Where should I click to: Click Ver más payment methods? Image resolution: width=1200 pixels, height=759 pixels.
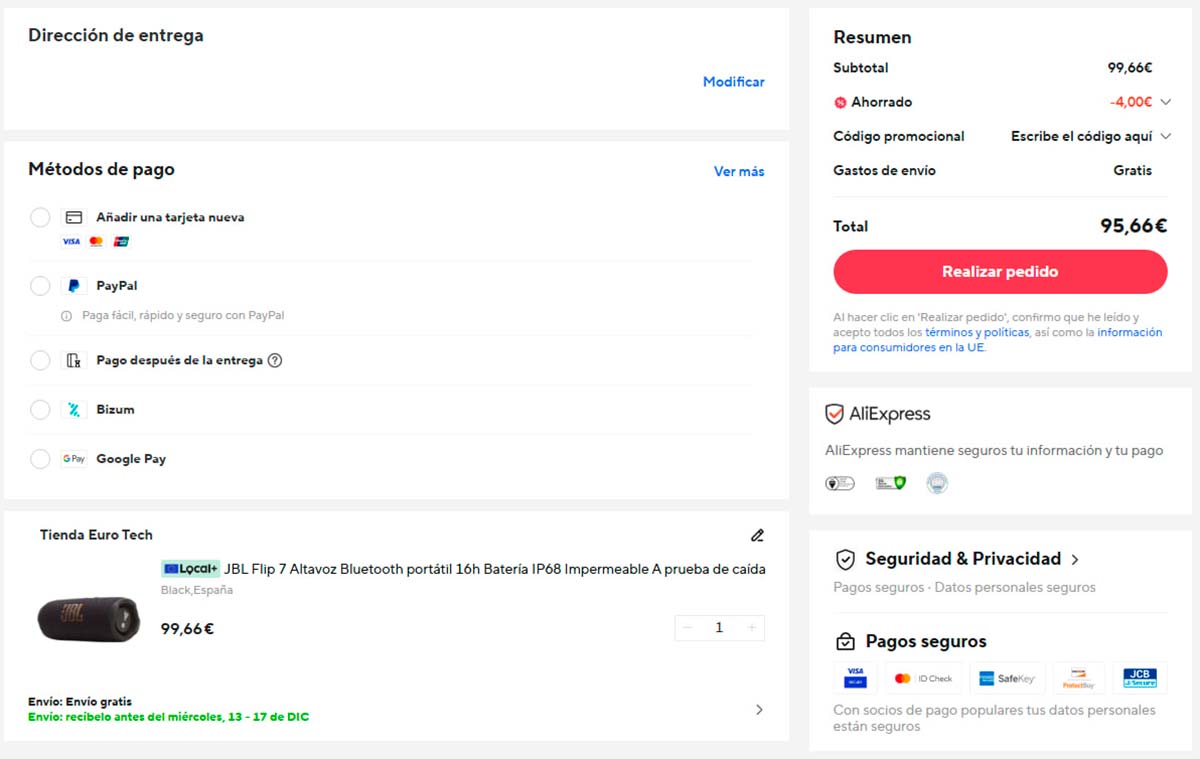738,170
